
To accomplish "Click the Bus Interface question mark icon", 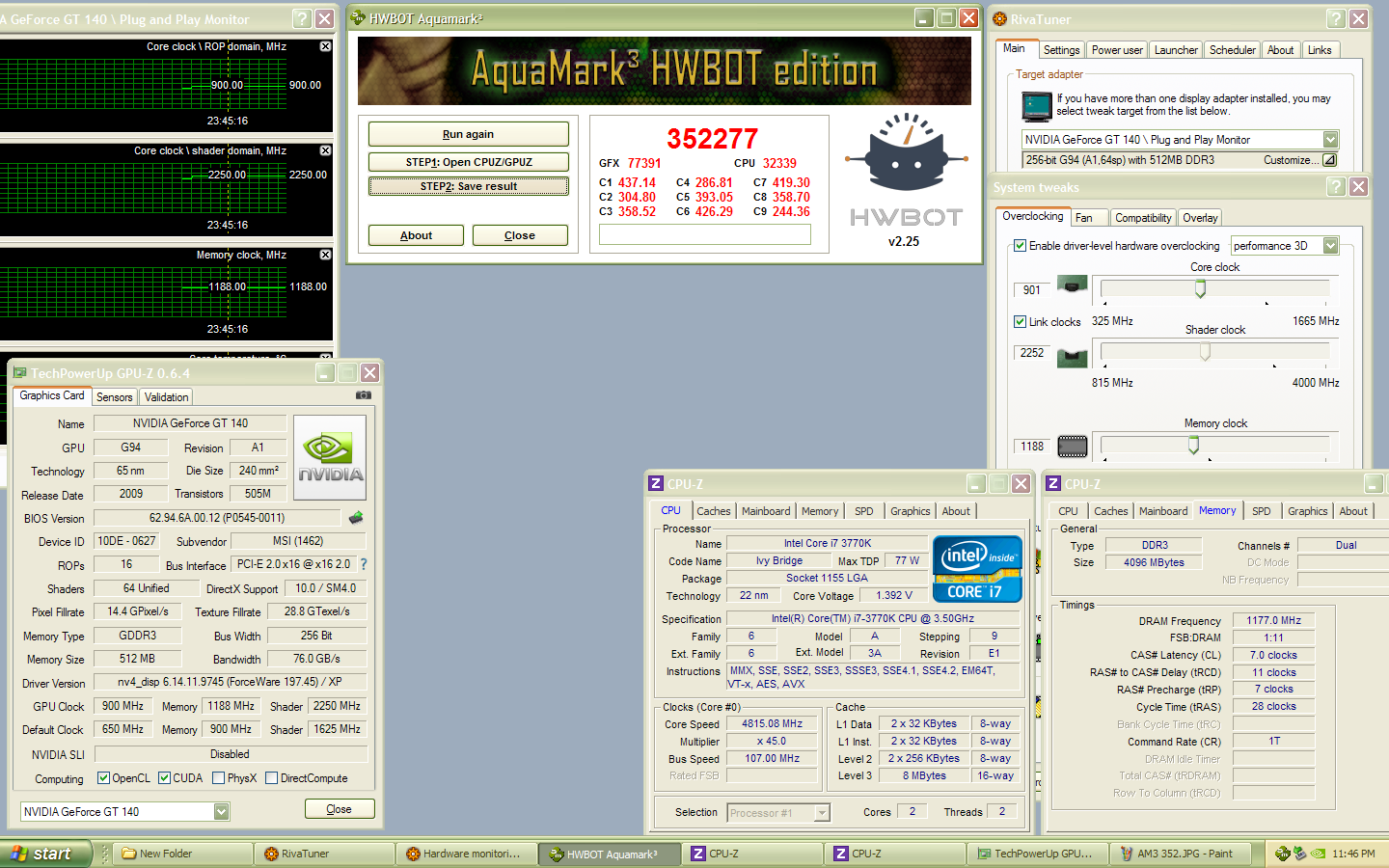I will [x=364, y=564].
